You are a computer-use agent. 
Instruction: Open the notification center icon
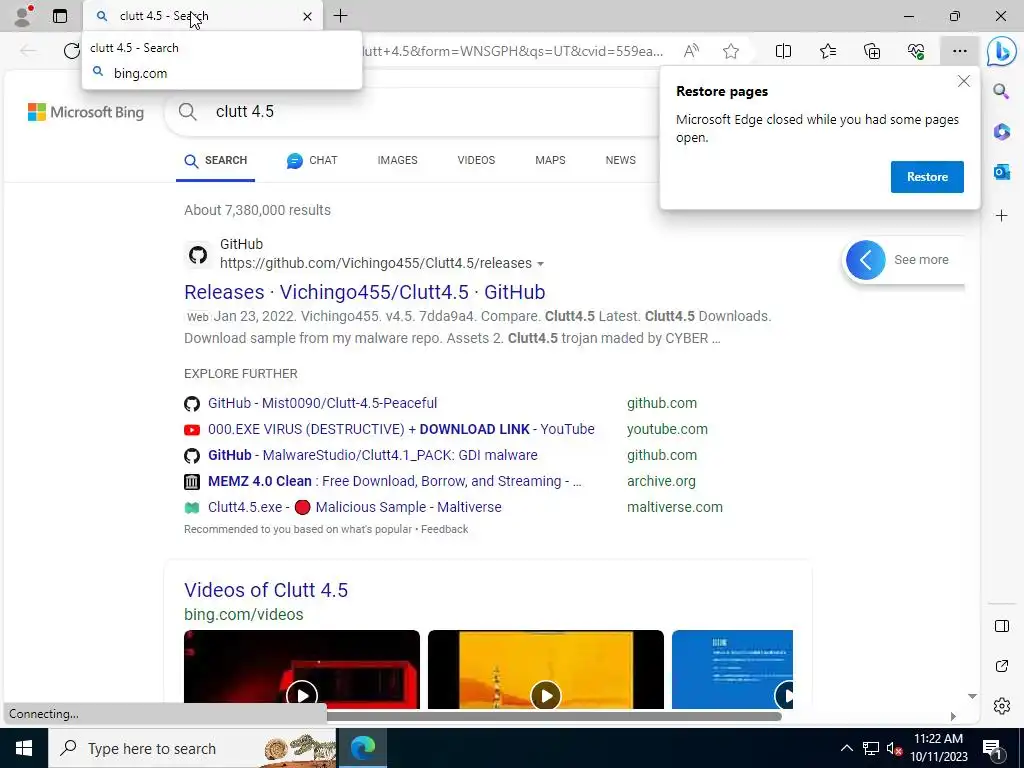[992, 748]
